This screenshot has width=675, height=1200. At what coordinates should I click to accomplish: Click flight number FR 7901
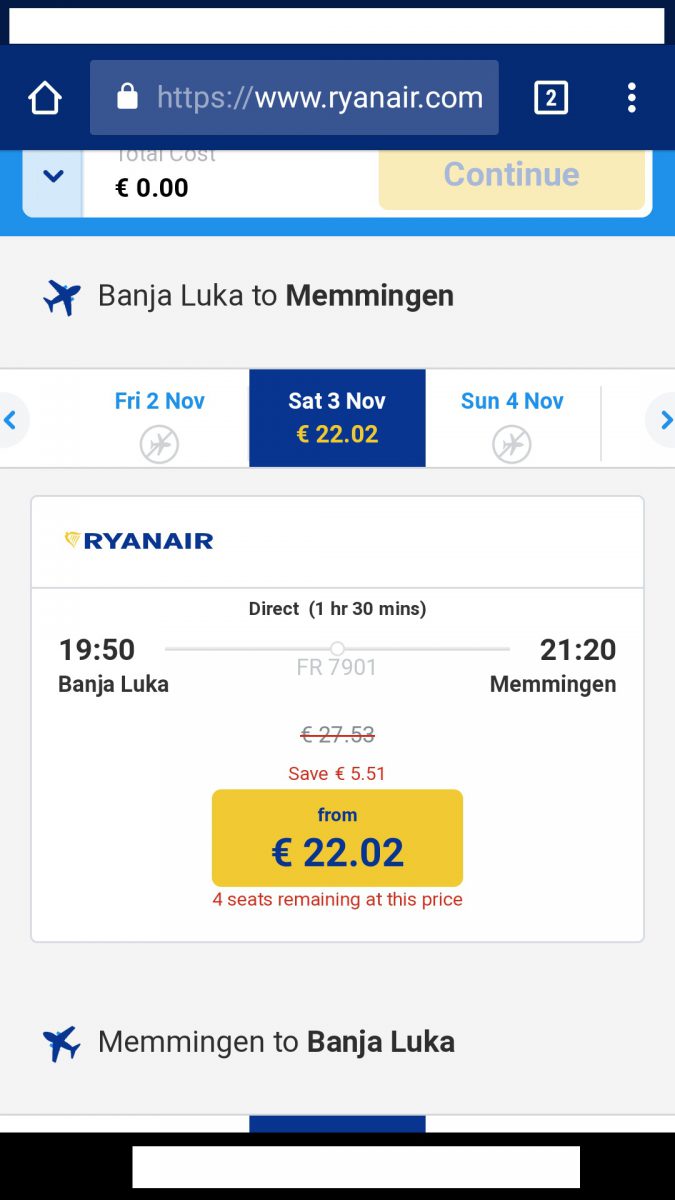[x=337, y=668]
